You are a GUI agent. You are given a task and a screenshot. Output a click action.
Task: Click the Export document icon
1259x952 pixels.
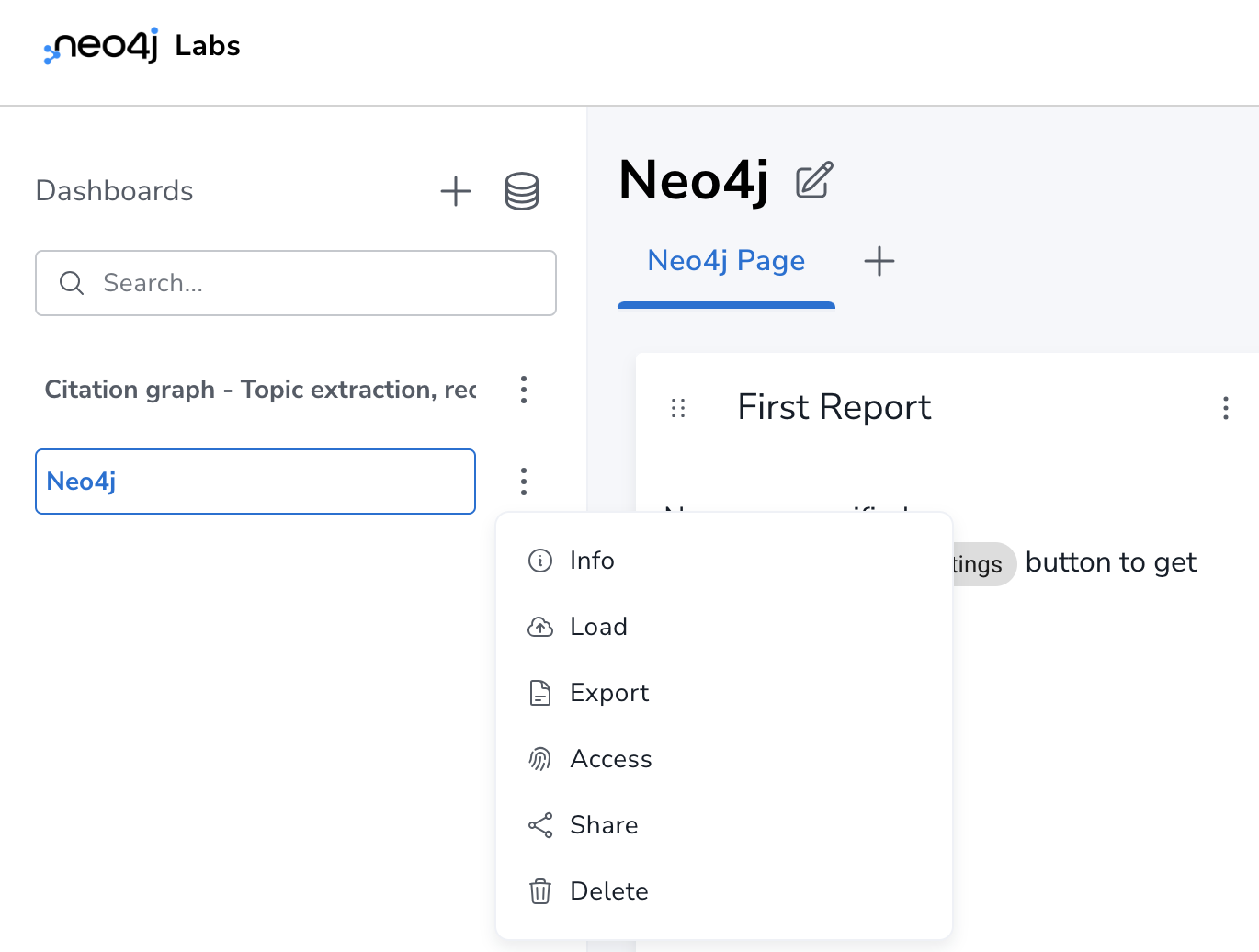point(540,693)
